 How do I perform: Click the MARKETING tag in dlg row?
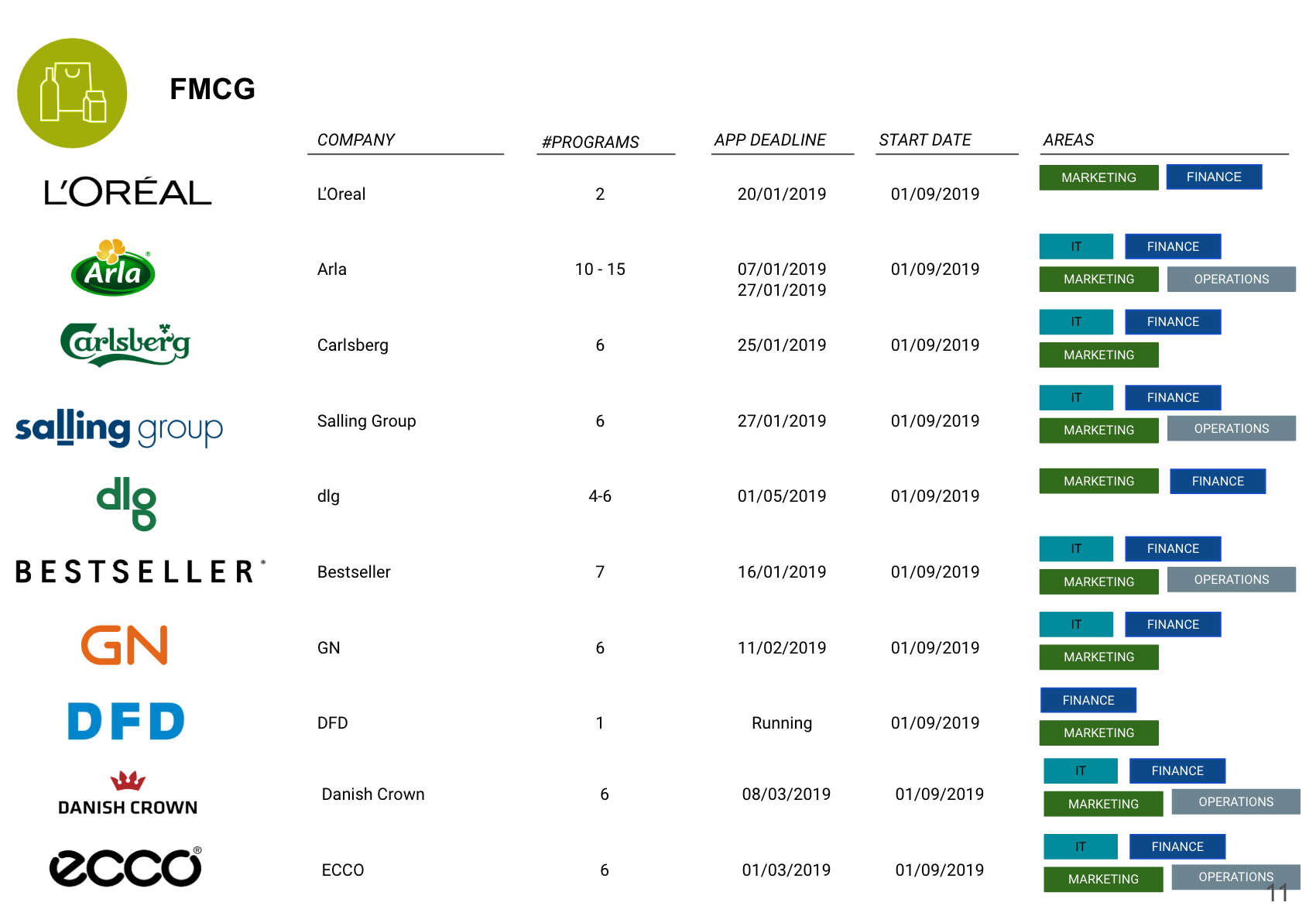(x=1098, y=481)
